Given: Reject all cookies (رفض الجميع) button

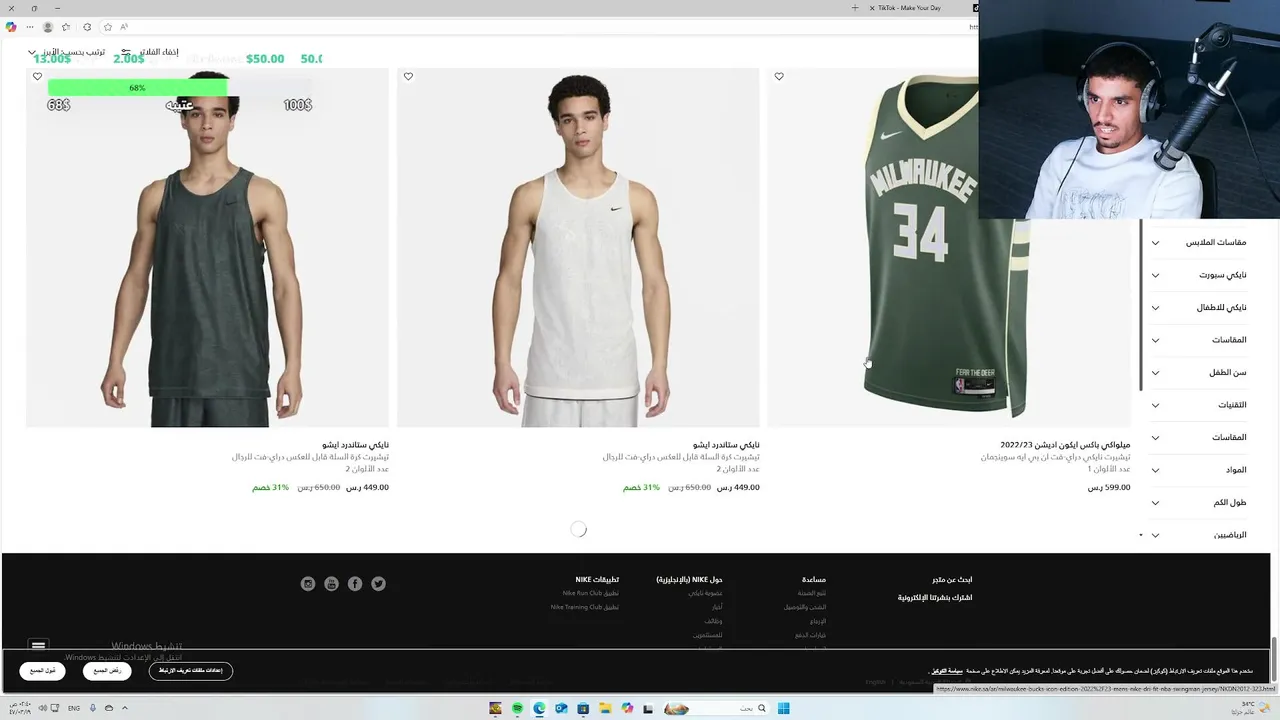Looking at the screenshot, I should coord(107,671).
